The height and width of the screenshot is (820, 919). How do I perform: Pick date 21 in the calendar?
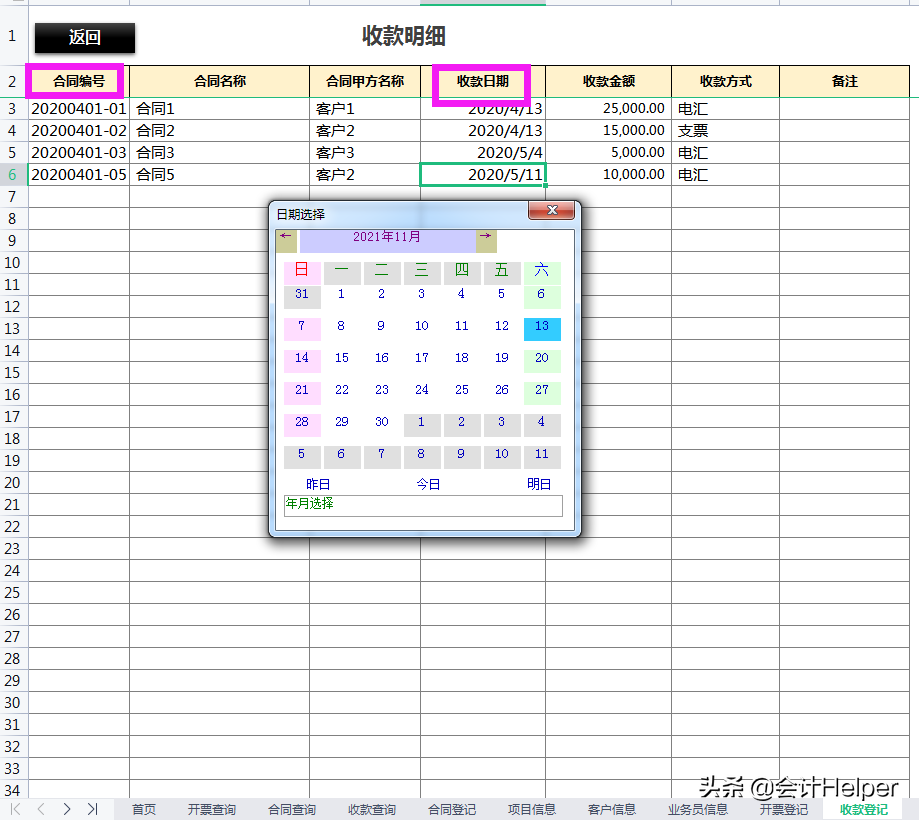[x=302, y=393]
